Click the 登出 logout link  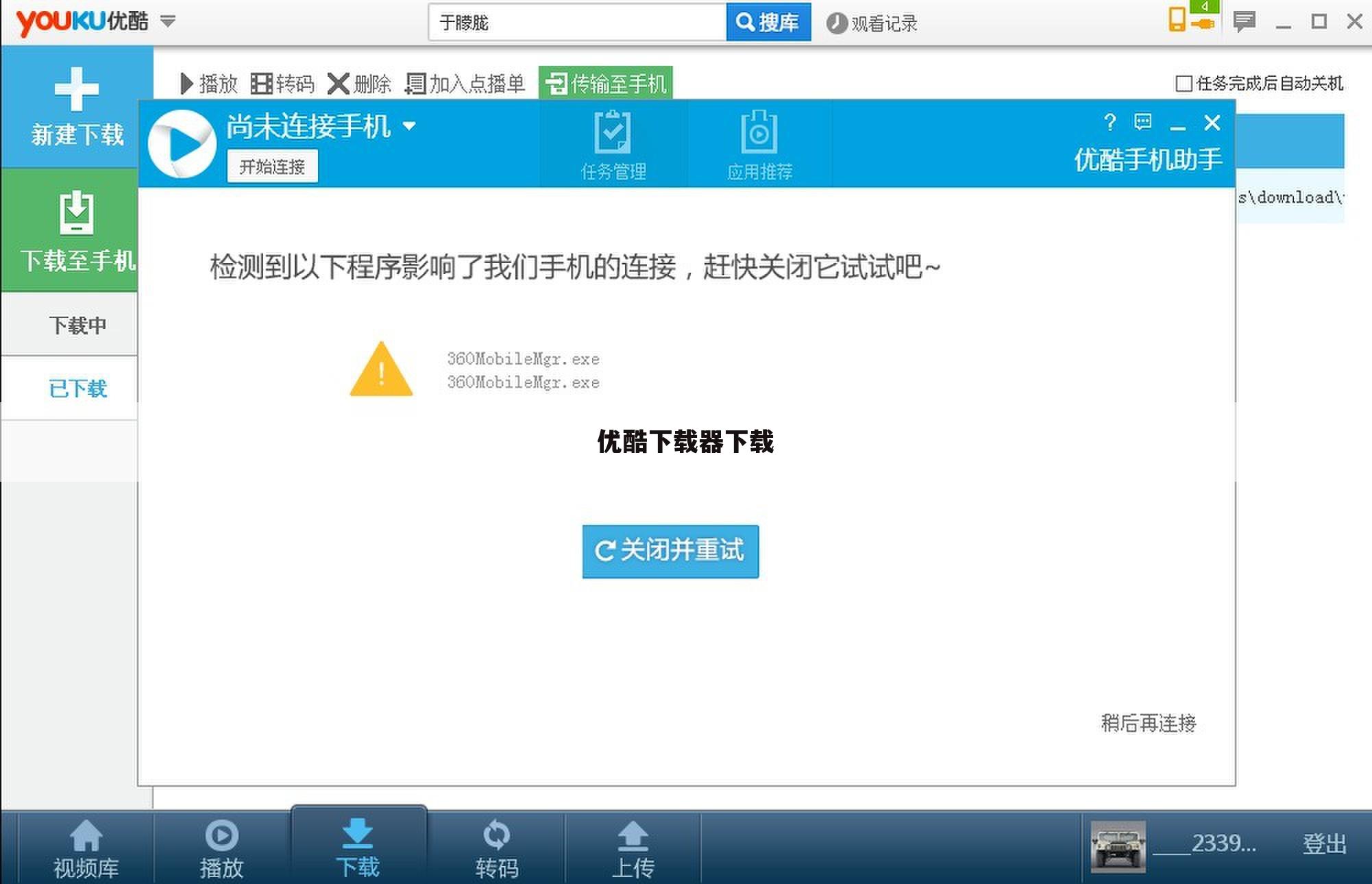click(x=1324, y=844)
